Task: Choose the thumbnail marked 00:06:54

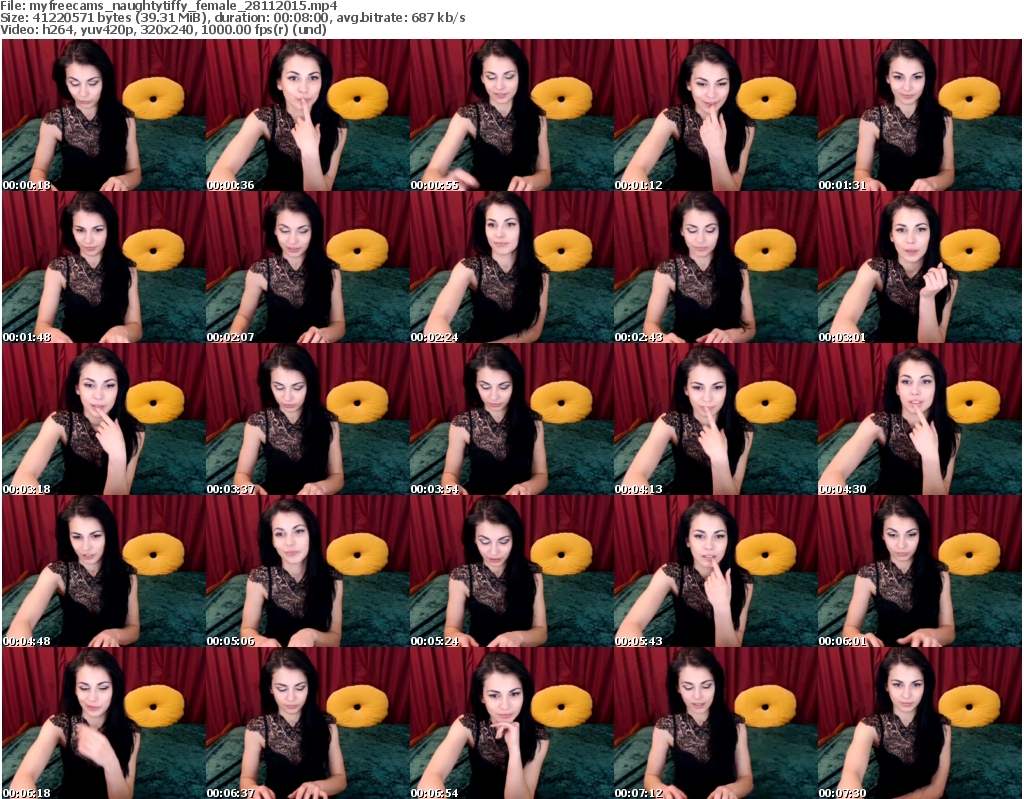Action: coord(511,723)
